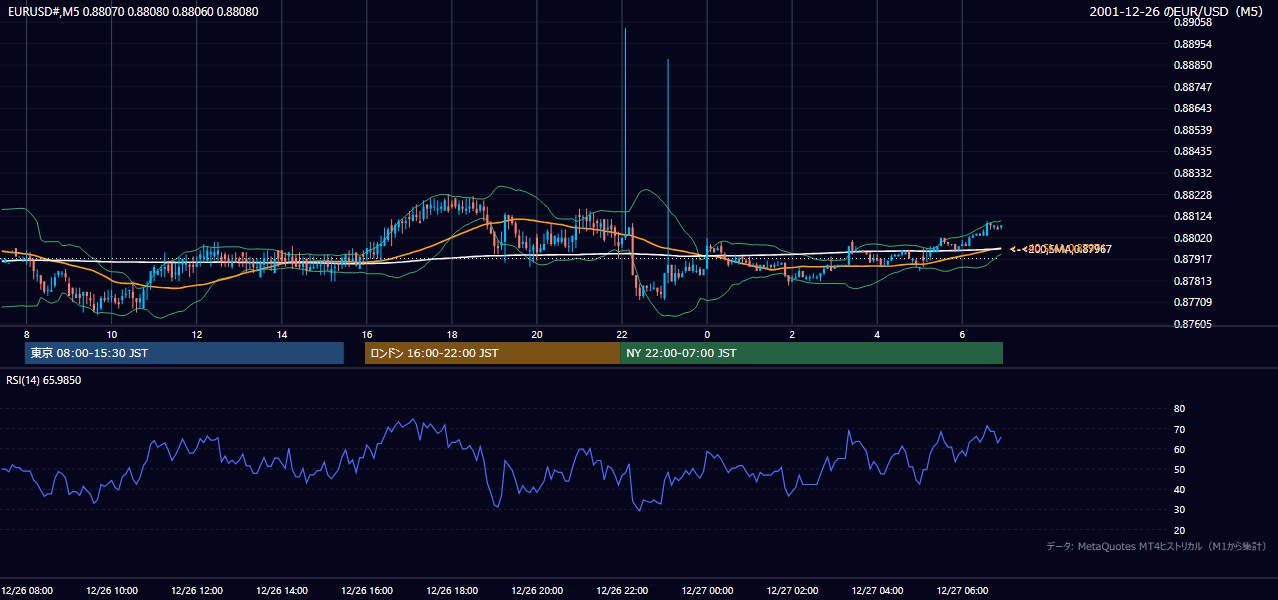Click the 東京 08:00-15:30 JST session bar
The image size is (1278, 600).
point(184,353)
